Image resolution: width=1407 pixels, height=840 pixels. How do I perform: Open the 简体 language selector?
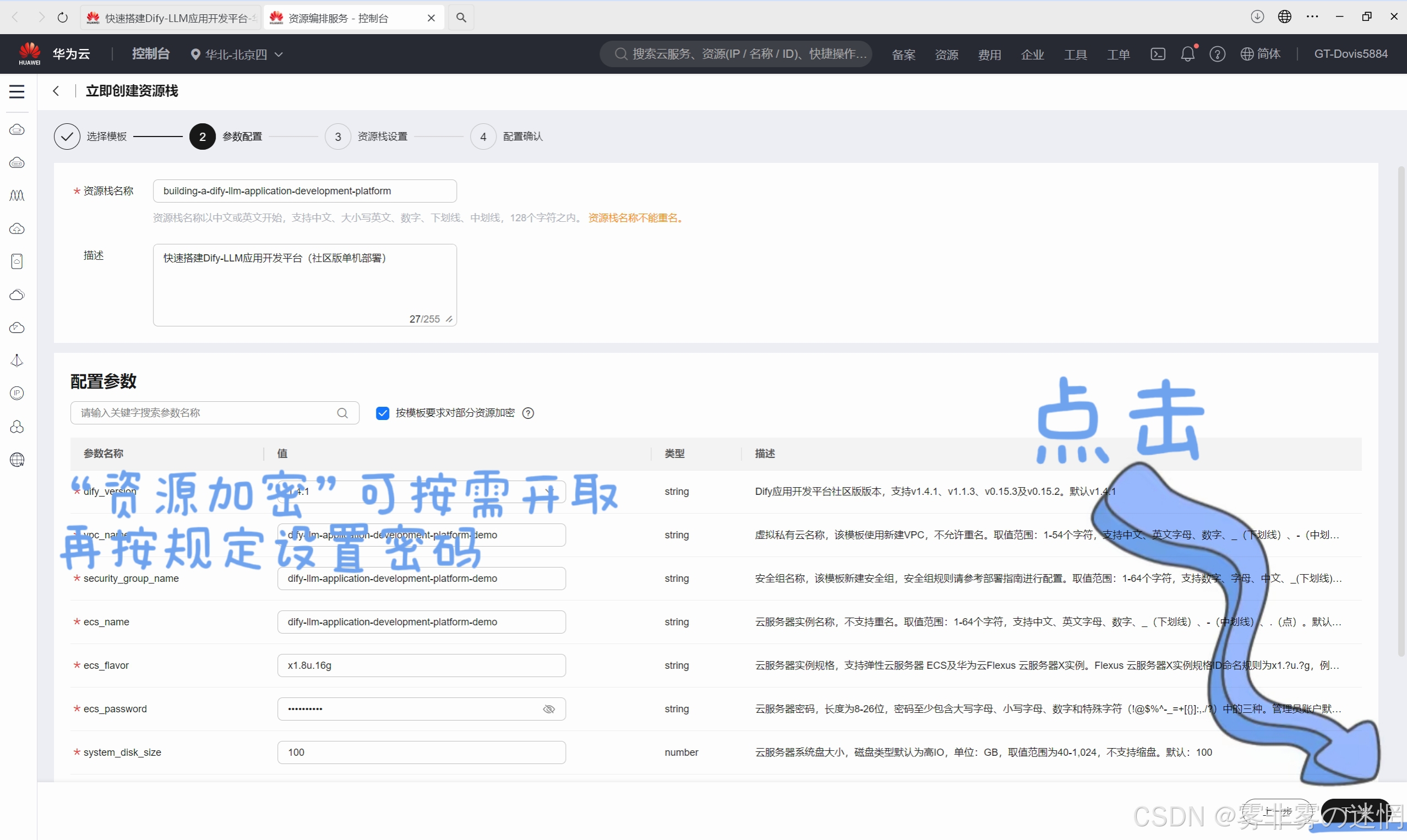(1261, 54)
